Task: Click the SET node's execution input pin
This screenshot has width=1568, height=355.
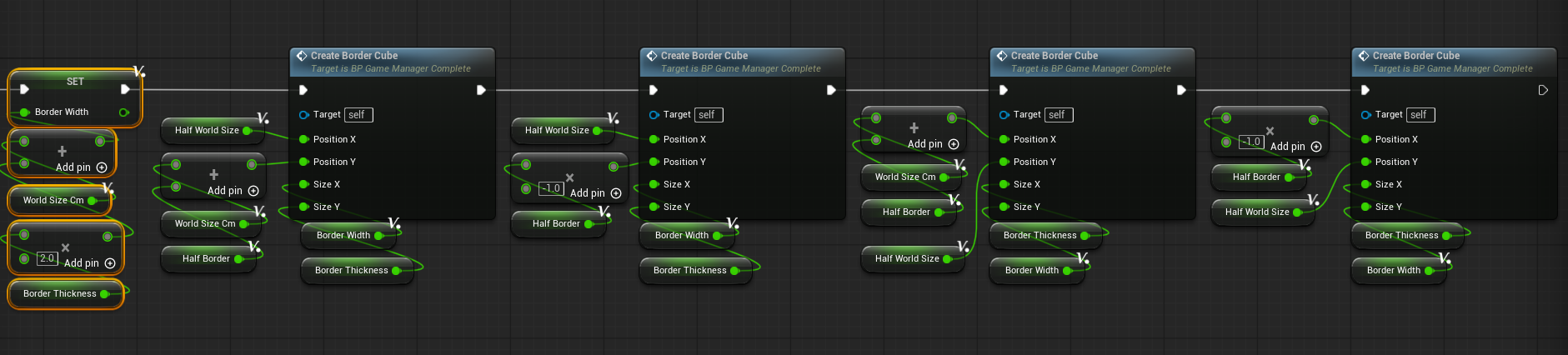Action: 24,89
